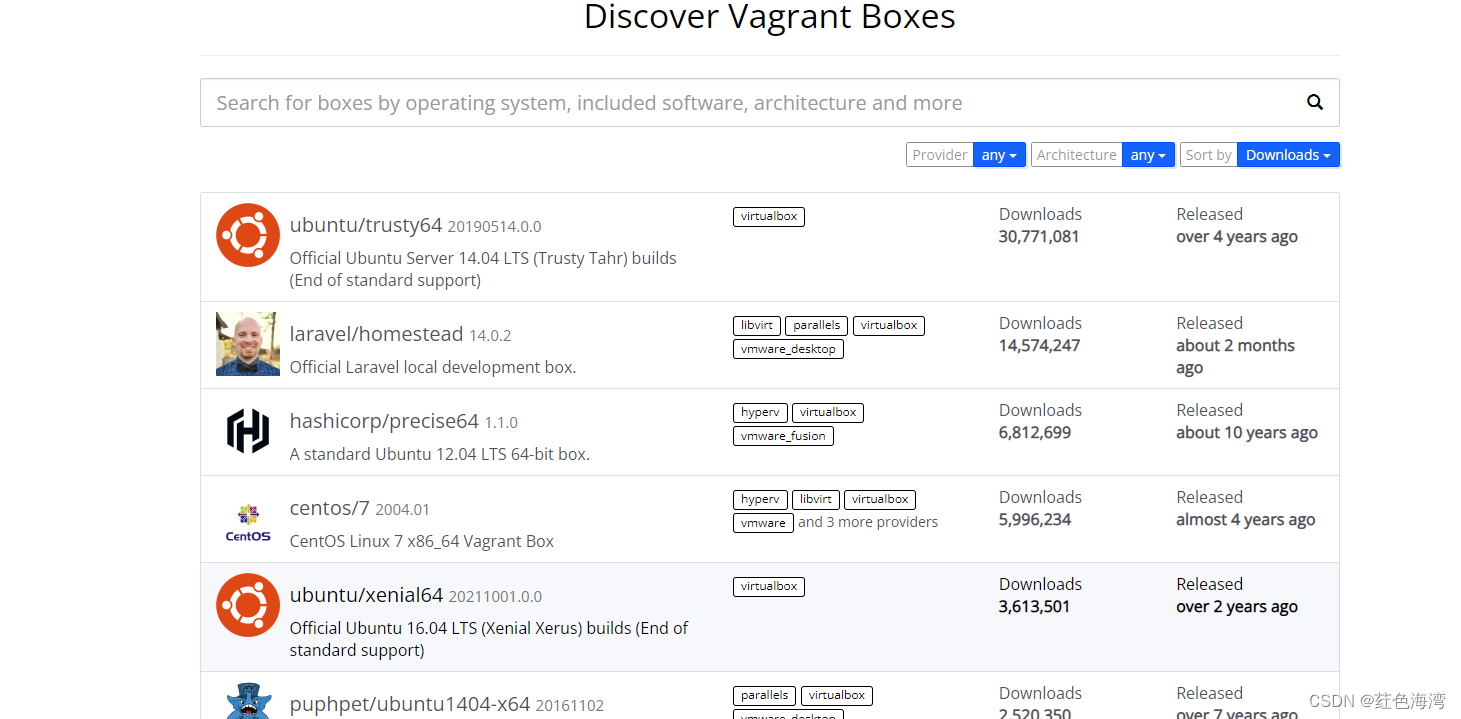Click virtualbox tag on hashicorp/precise64 row
Image resolution: width=1461 pixels, height=719 pixels.
pos(828,412)
